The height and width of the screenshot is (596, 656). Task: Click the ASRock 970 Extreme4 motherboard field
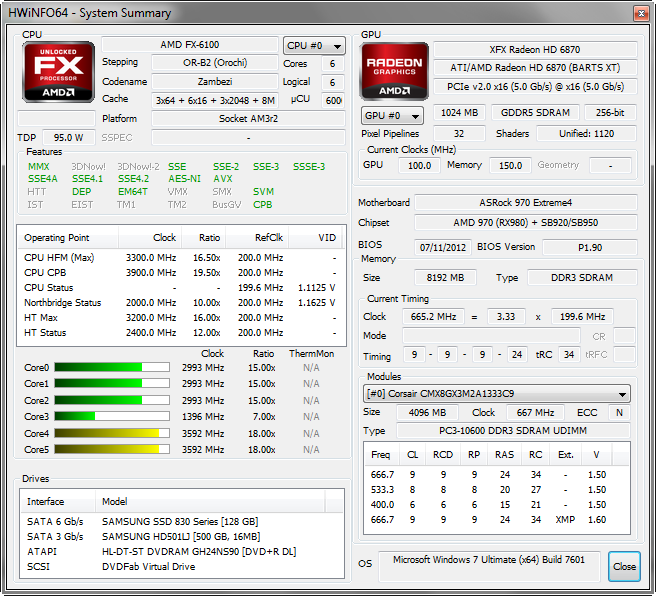tap(525, 203)
